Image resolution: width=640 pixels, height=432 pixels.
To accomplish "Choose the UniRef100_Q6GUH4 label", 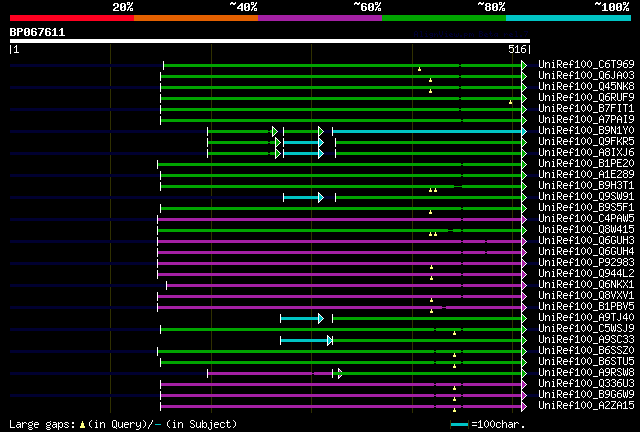I will (x=586, y=252).
